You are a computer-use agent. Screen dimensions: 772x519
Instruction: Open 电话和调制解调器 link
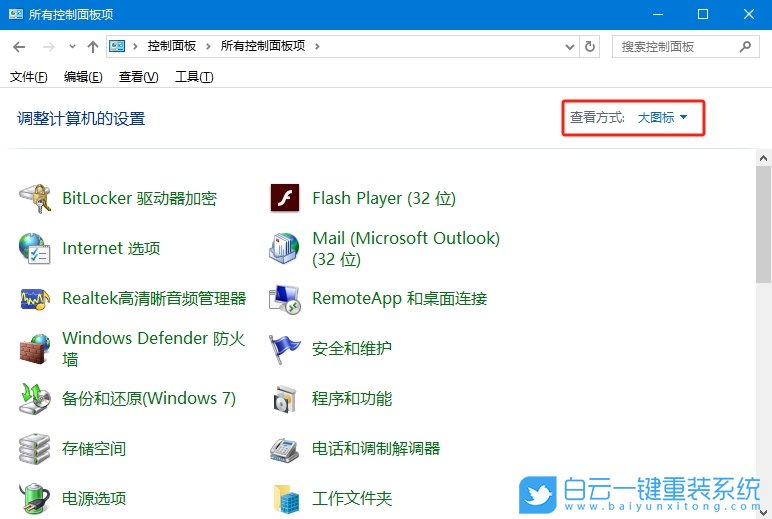point(376,449)
